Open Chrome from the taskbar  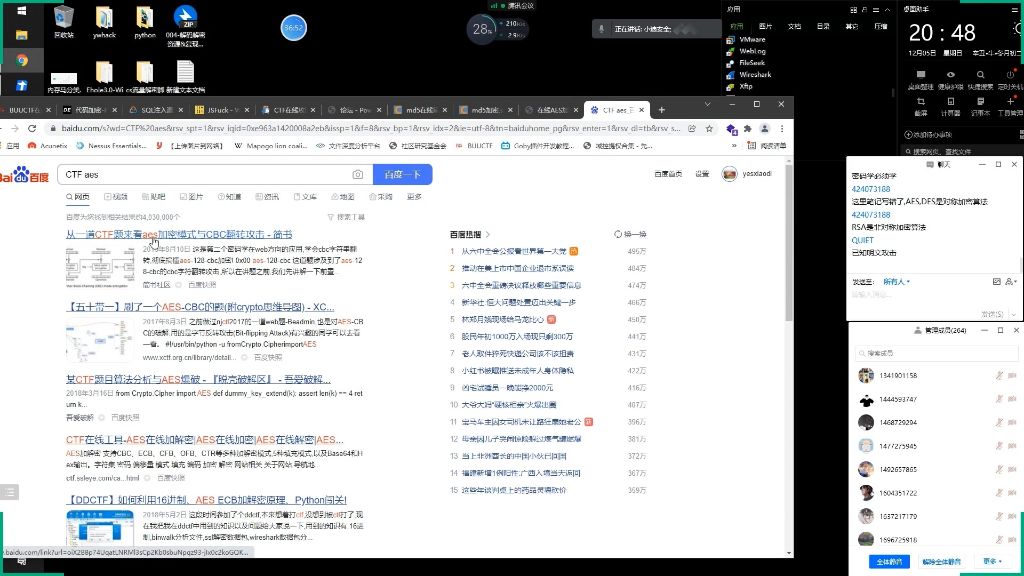click(22, 60)
